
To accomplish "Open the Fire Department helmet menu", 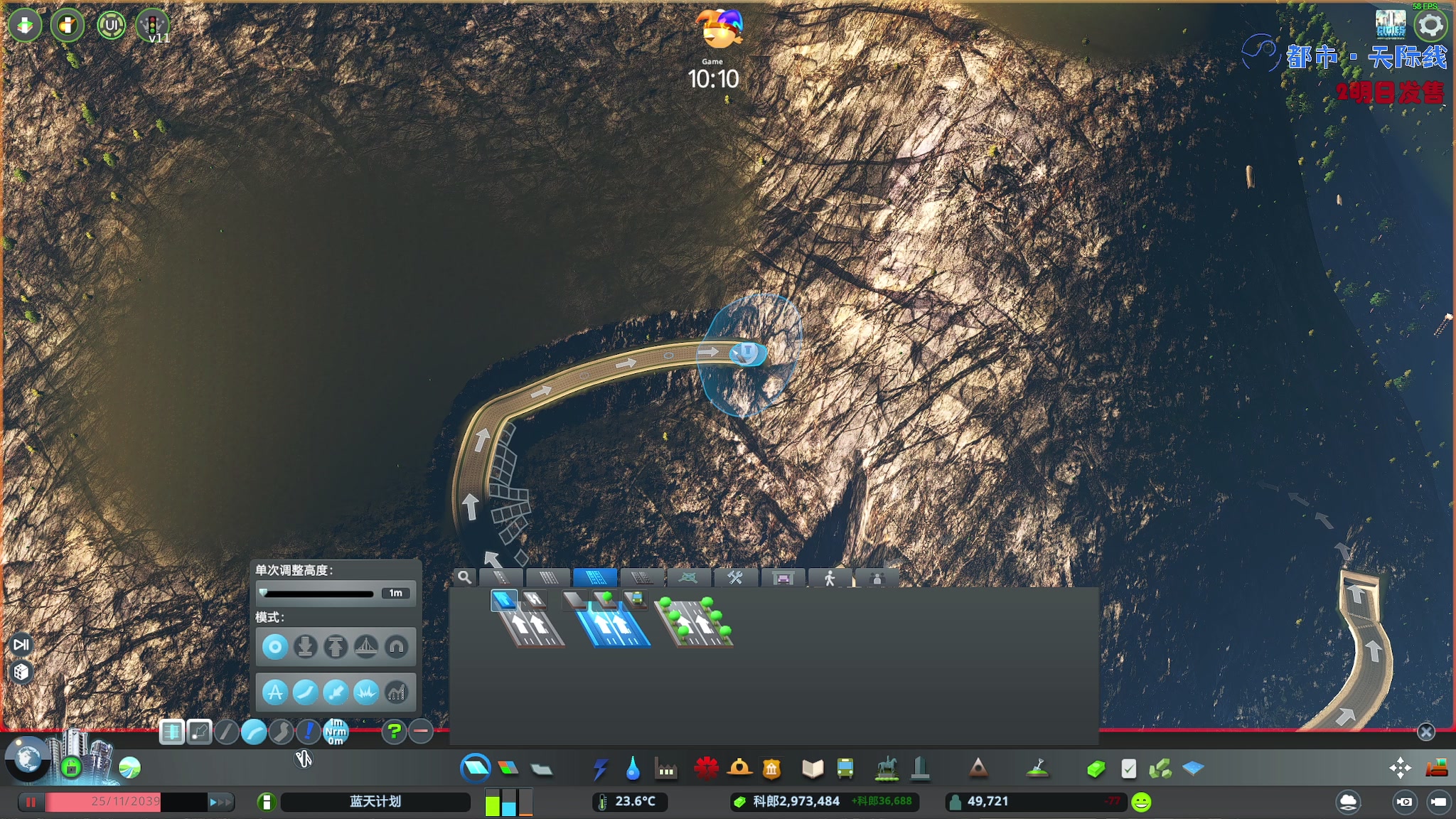I will pyautogui.click(x=739, y=768).
